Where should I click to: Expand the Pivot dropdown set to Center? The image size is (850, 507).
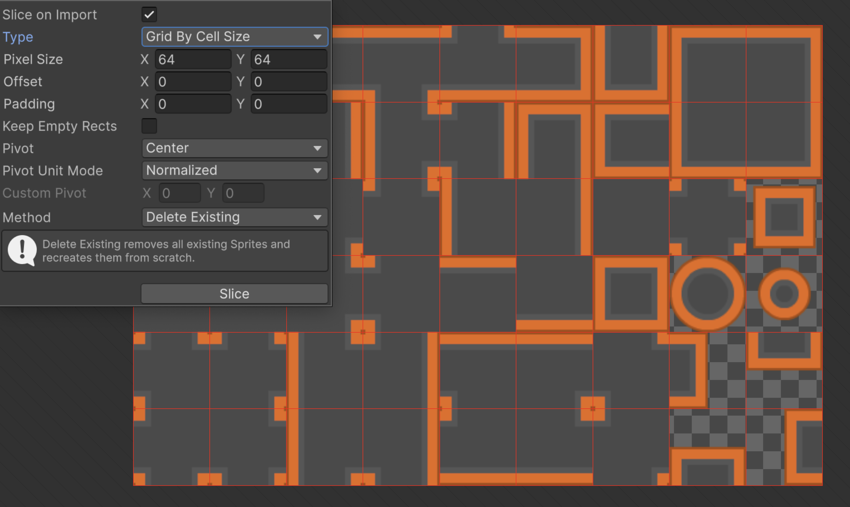[234, 148]
